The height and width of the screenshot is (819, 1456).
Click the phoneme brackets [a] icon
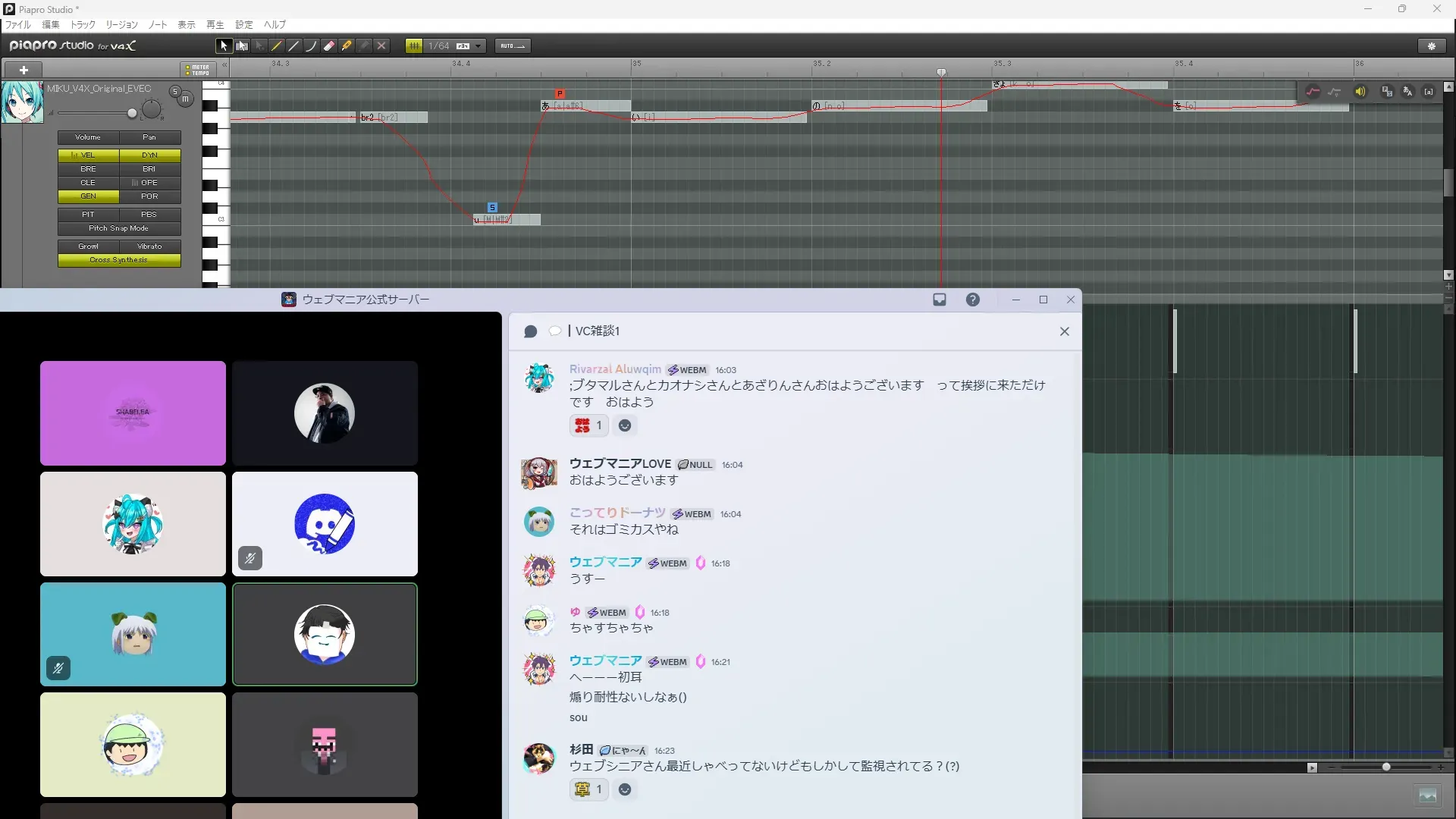pos(1429,92)
